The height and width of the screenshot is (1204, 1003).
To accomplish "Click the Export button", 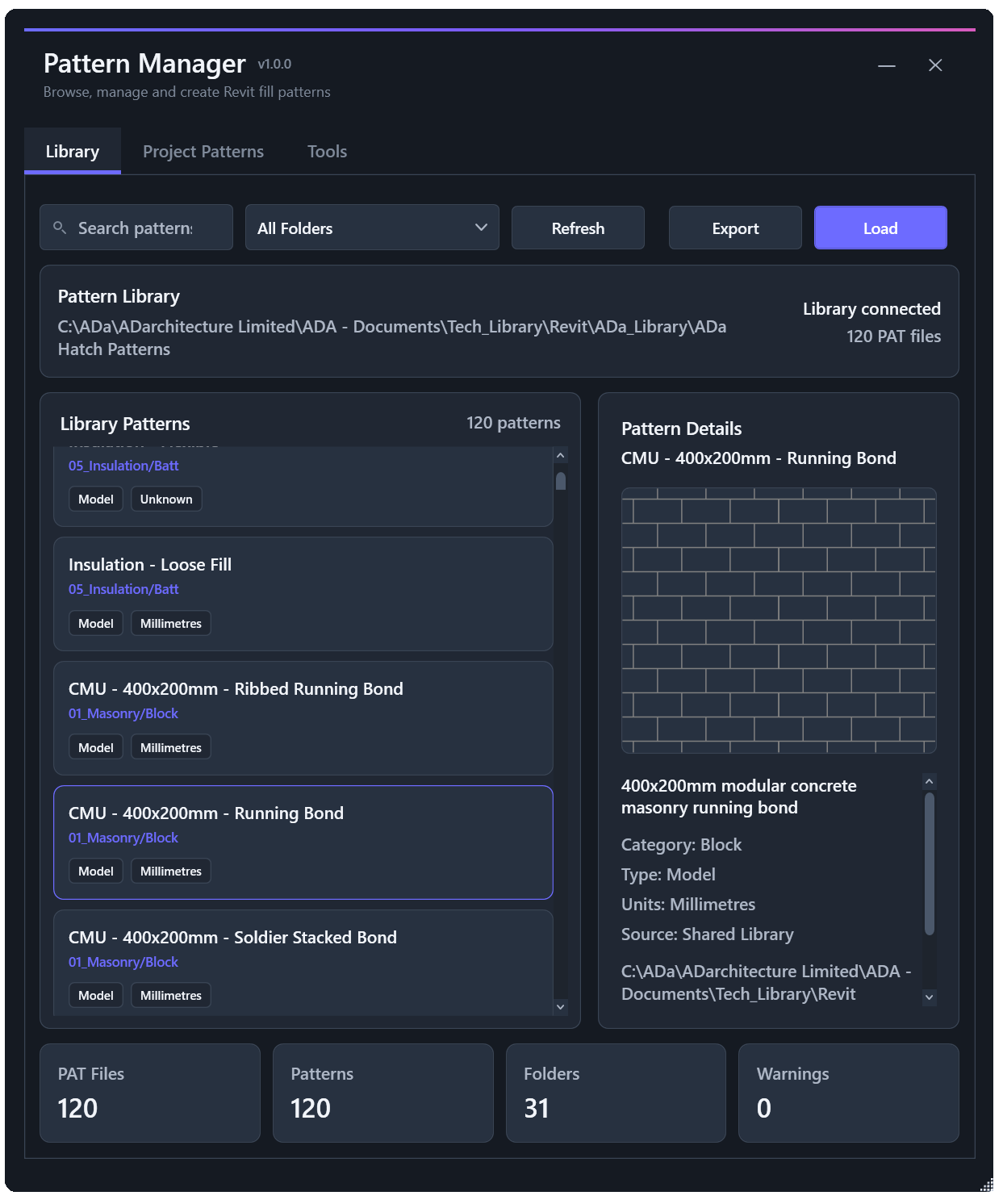I will [x=735, y=228].
